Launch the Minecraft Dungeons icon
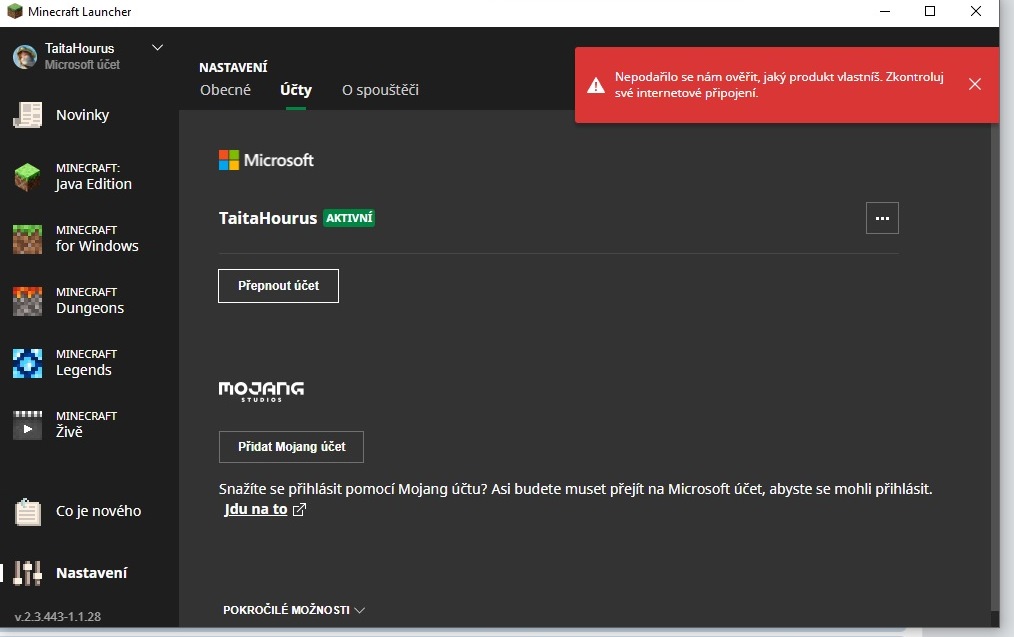Viewport: 1014px width, 637px height. point(27,301)
